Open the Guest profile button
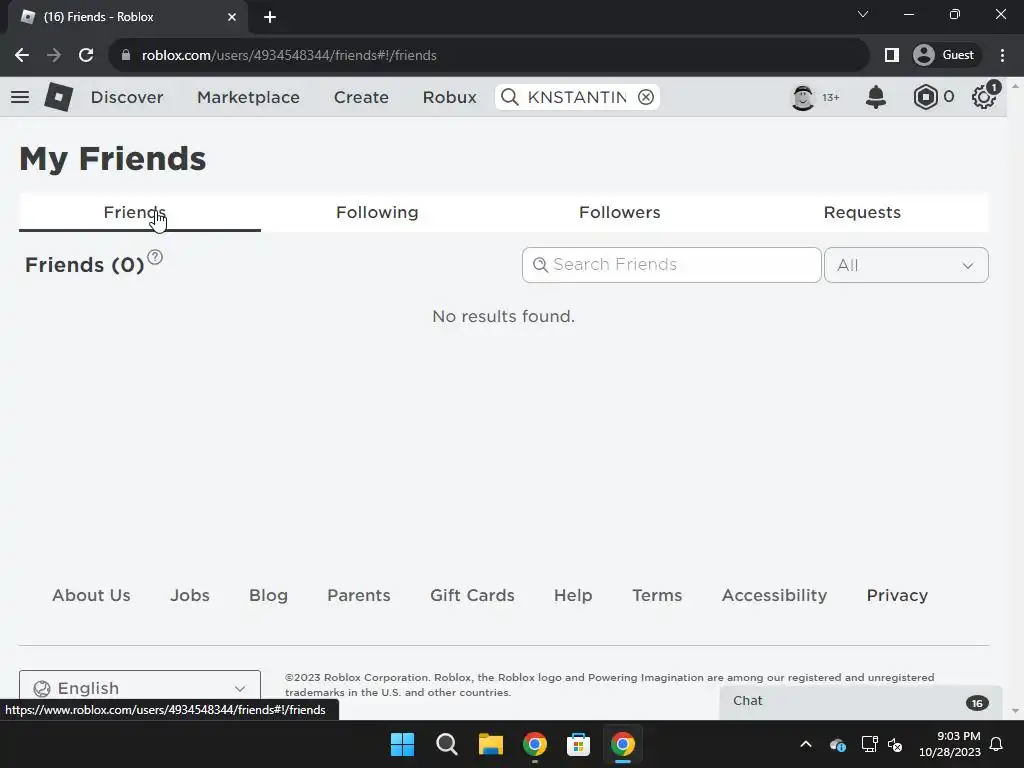The image size is (1024, 768). click(946, 56)
